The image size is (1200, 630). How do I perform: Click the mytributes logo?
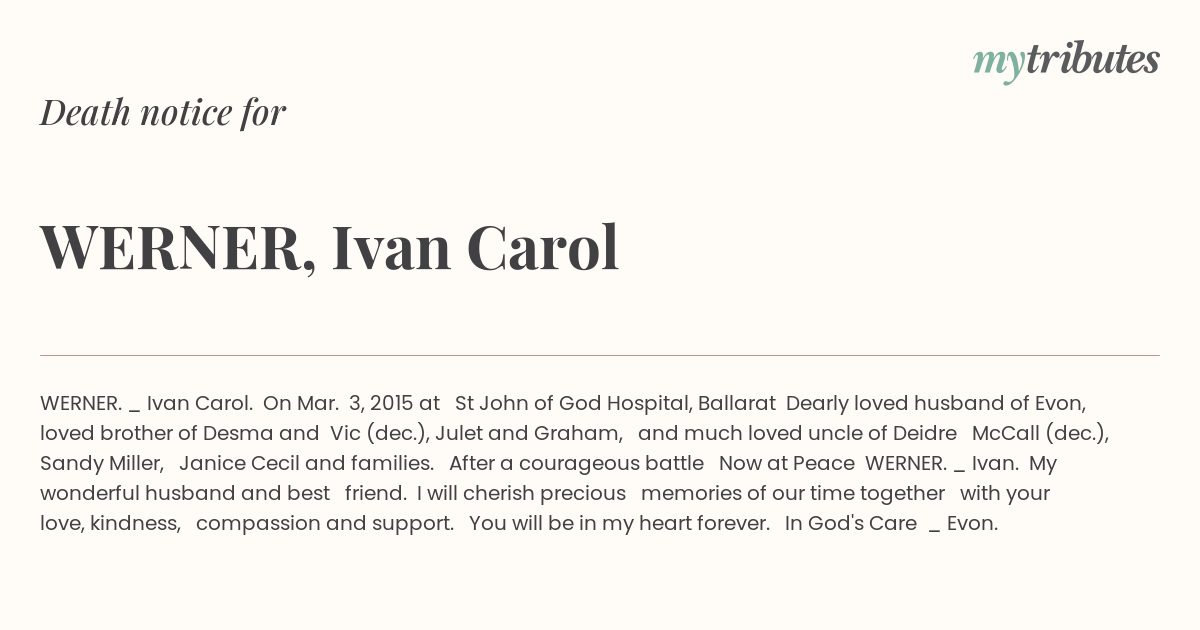pyautogui.click(x=1066, y=61)
